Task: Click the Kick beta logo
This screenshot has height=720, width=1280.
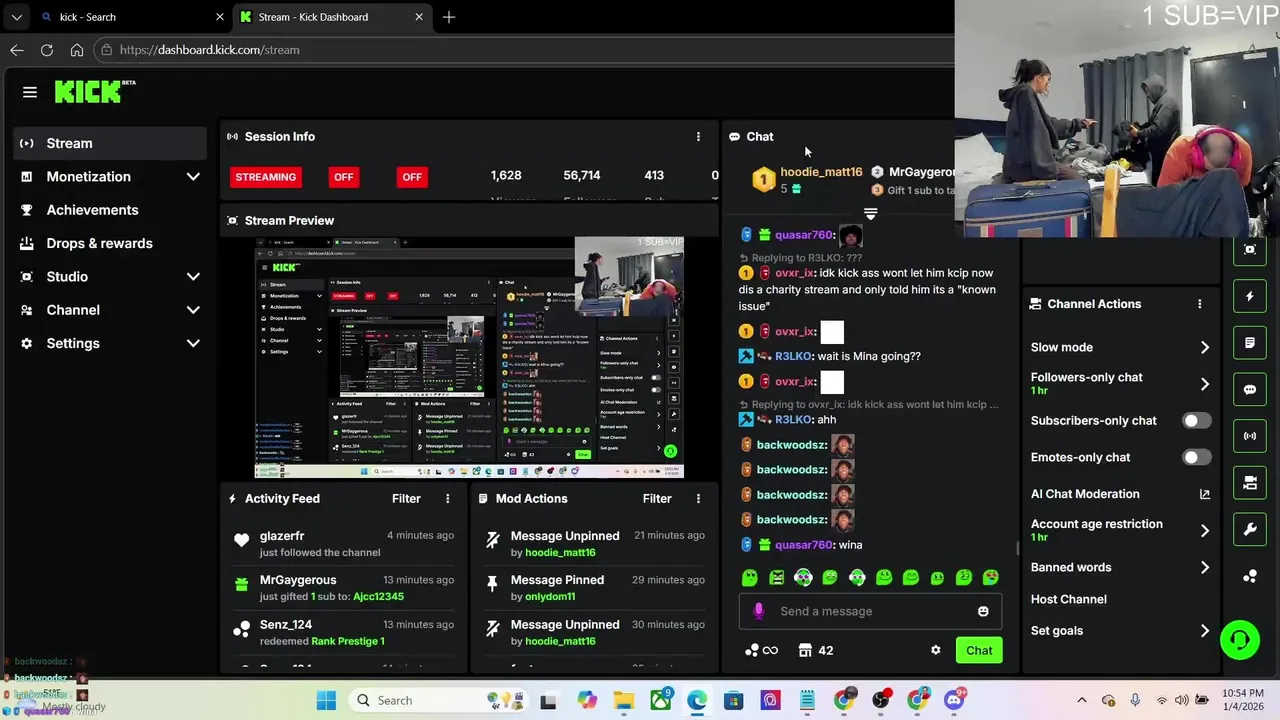Action: pyautogui.click(x=95, y=91)
